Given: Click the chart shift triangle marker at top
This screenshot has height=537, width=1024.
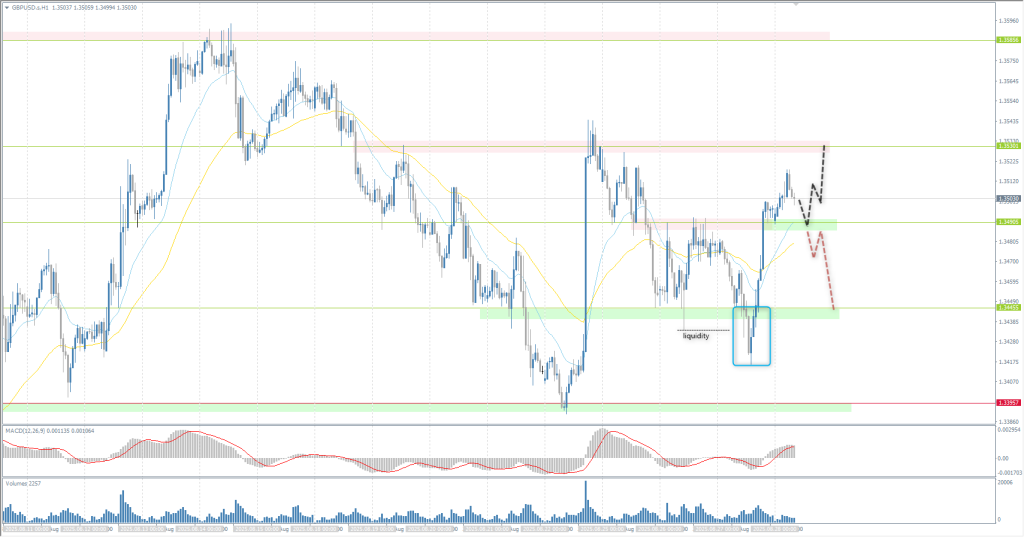Looking at the screenshot, I should [x=796, y=4].
